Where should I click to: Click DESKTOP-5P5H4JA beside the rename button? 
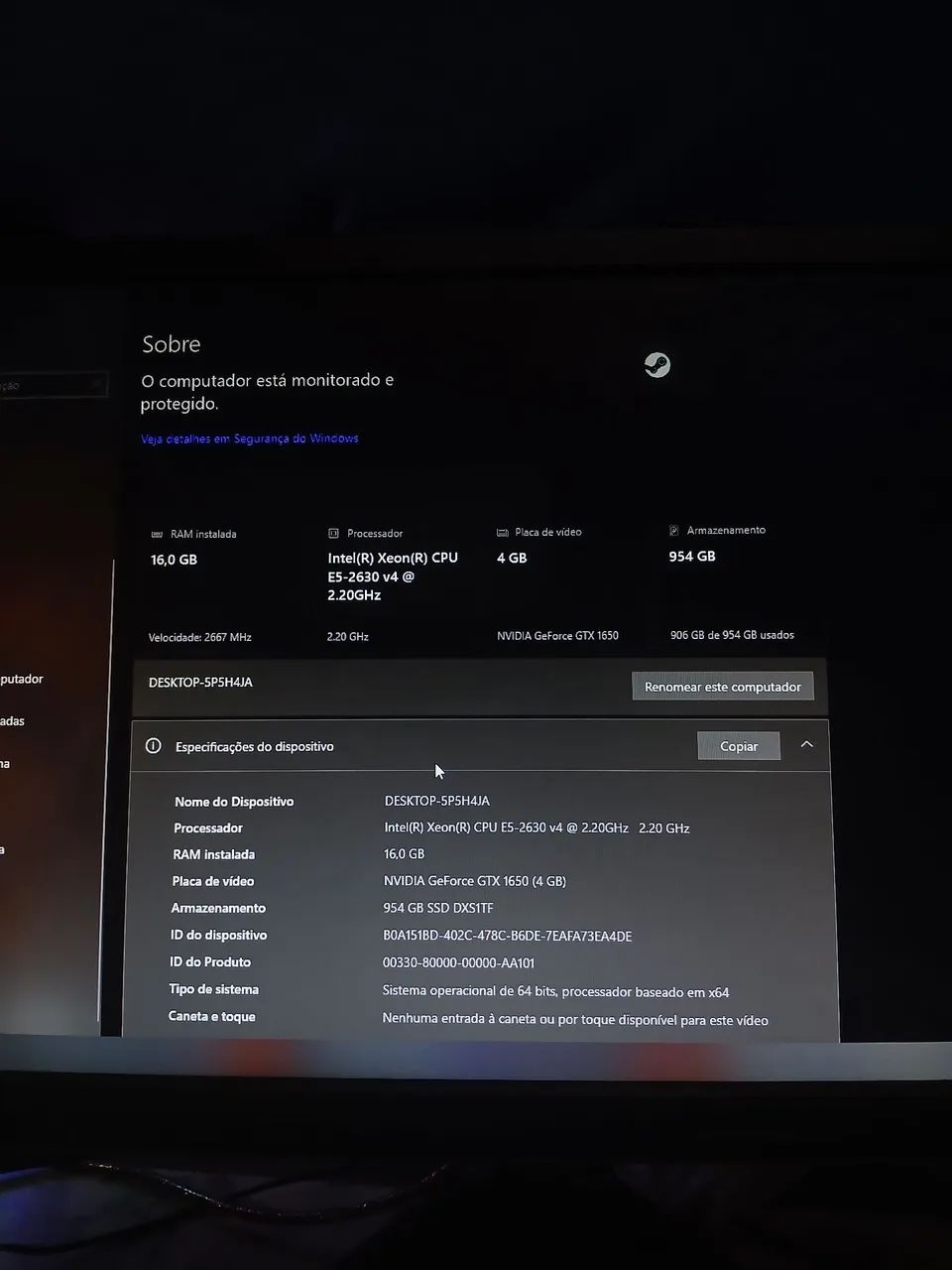(200, 683)
